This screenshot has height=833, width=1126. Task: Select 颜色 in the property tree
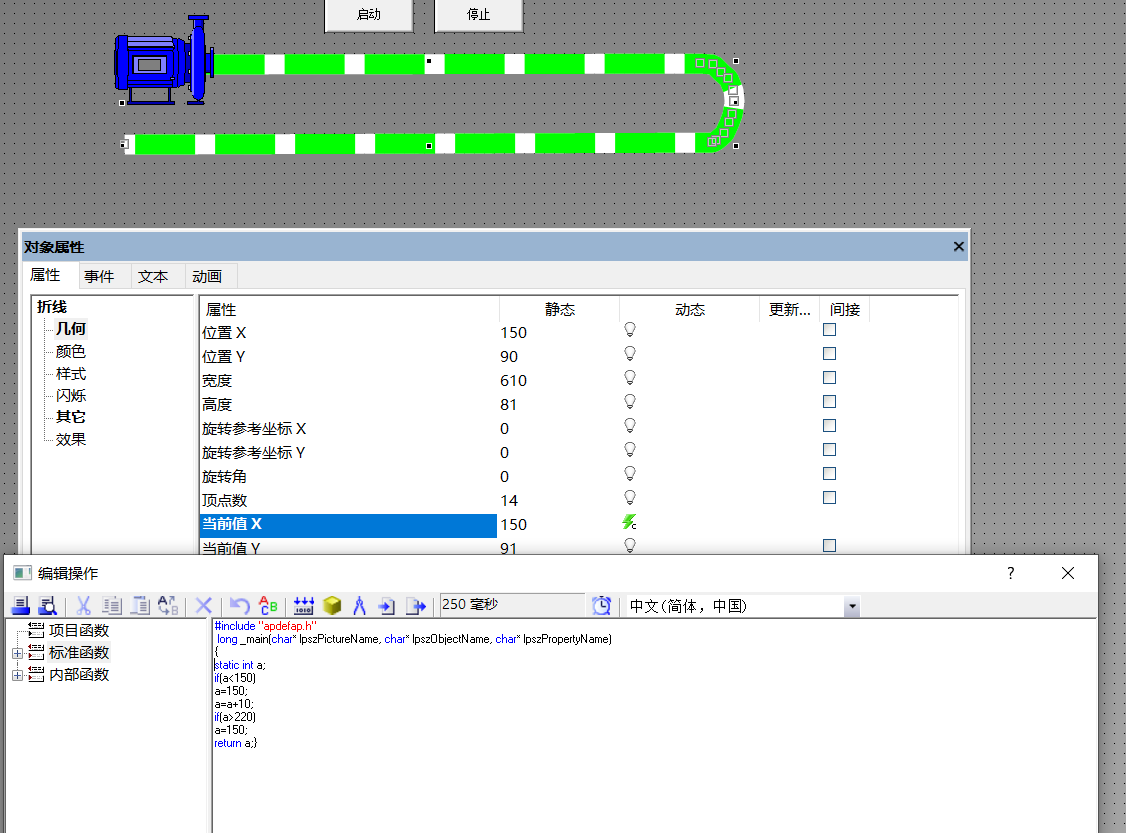(x=71, y=351)
